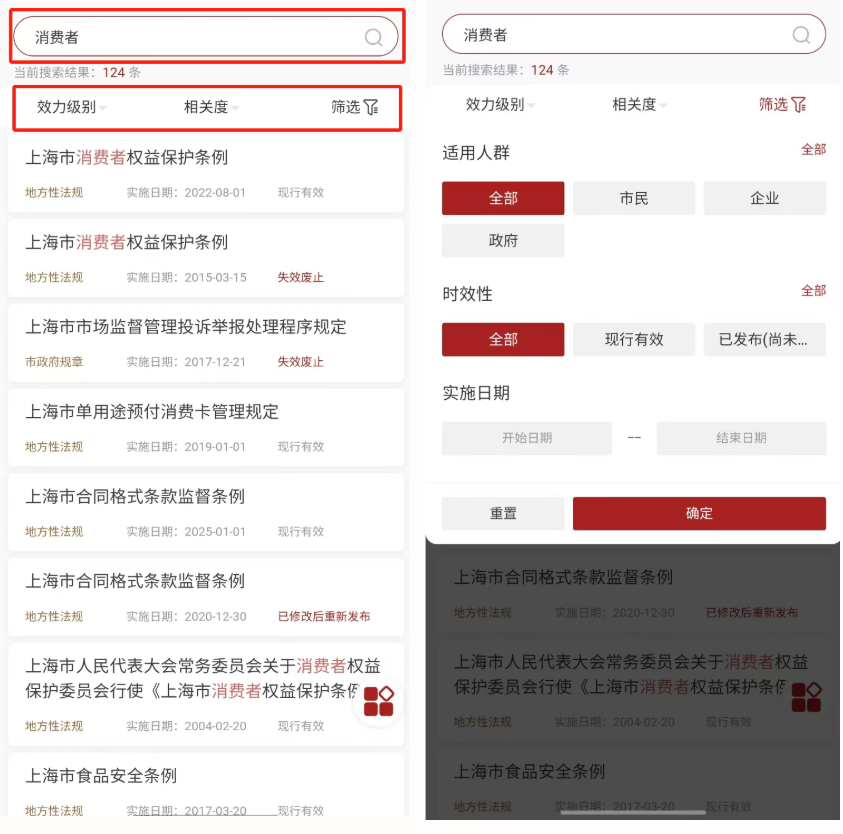
Task: Click the red 确定 confirm button
Action: [x=699, y=514]
